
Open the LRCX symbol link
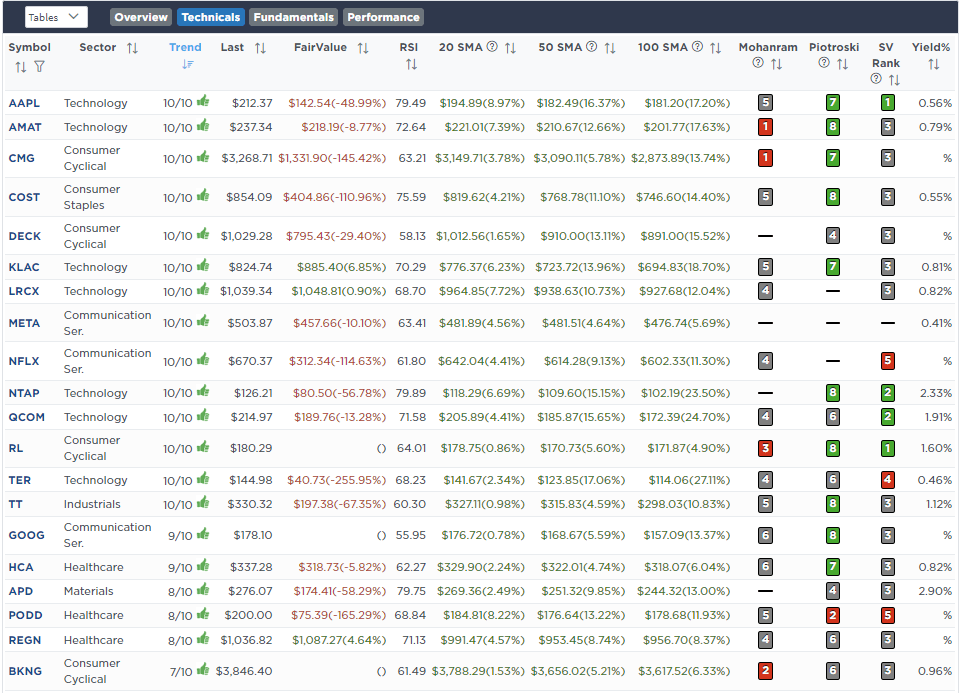24,291
